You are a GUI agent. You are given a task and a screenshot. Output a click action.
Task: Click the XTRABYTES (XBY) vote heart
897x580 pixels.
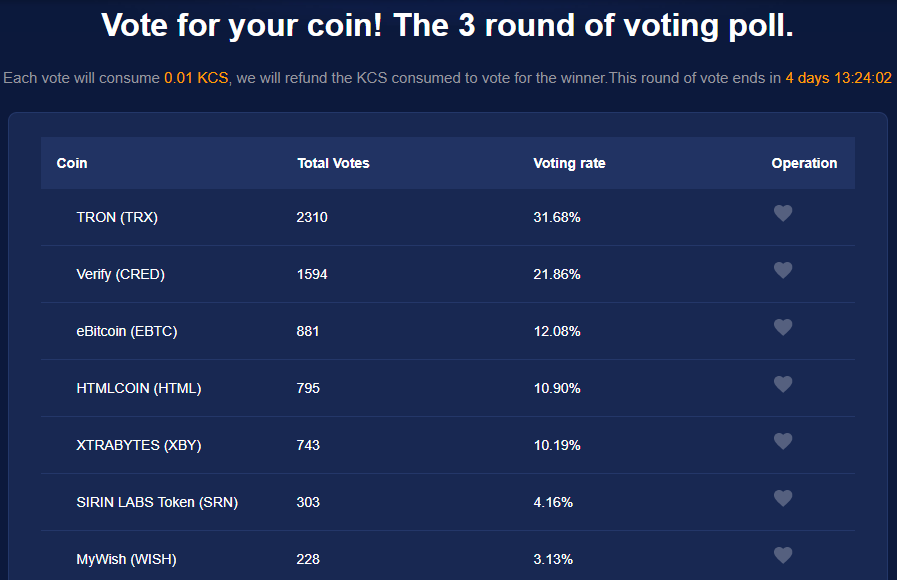[783, 441]
